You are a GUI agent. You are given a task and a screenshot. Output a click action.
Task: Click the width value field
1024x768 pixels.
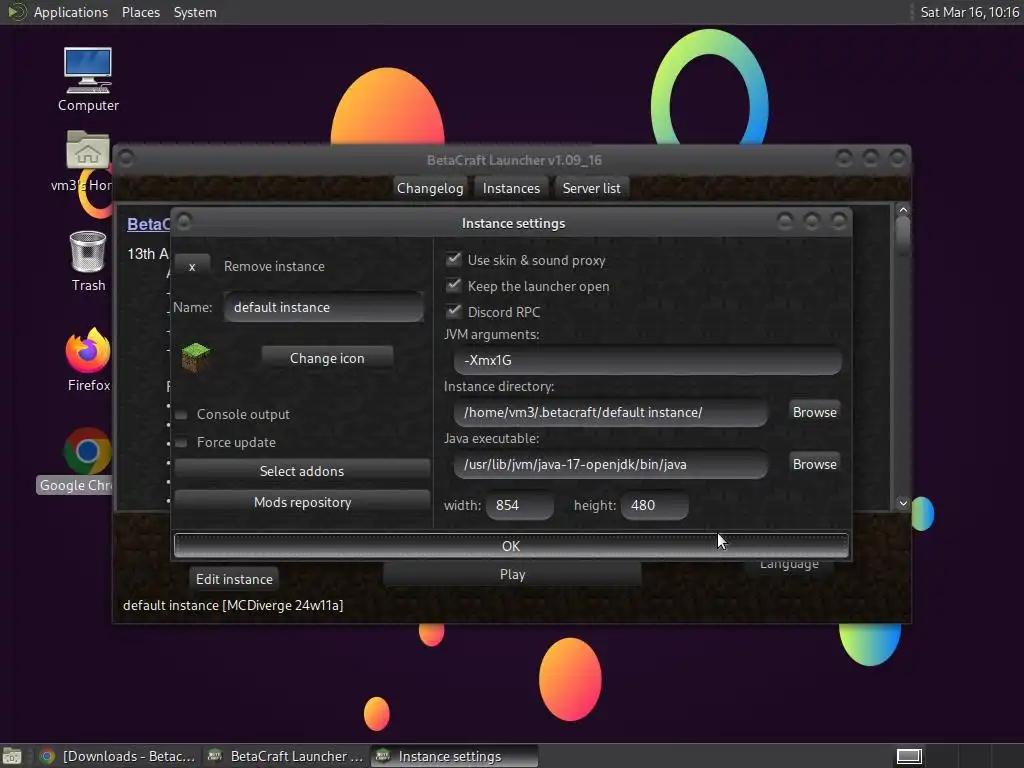tap(520, 505)
